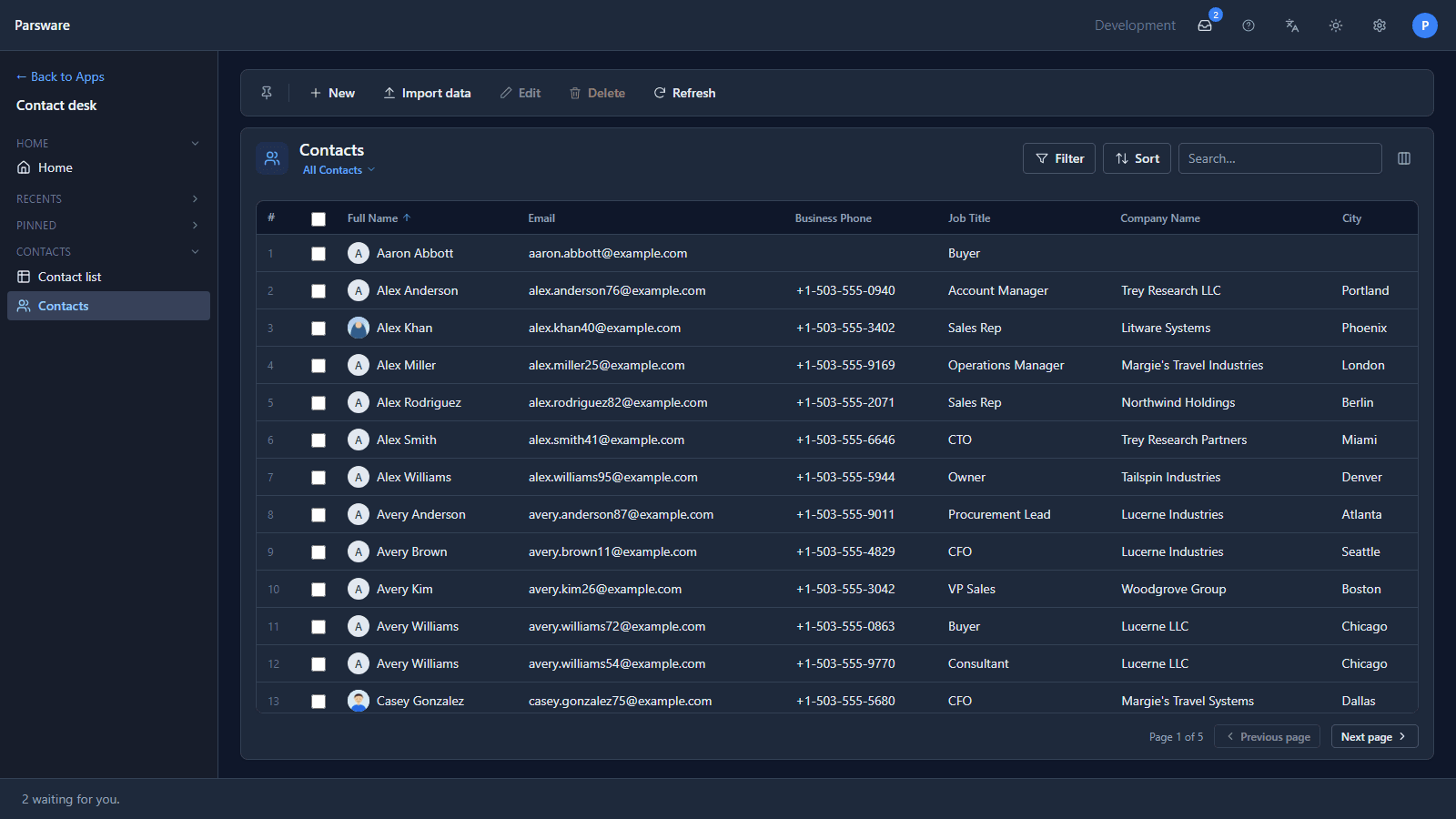Expand the PINNED section

[x=108, y=225]
